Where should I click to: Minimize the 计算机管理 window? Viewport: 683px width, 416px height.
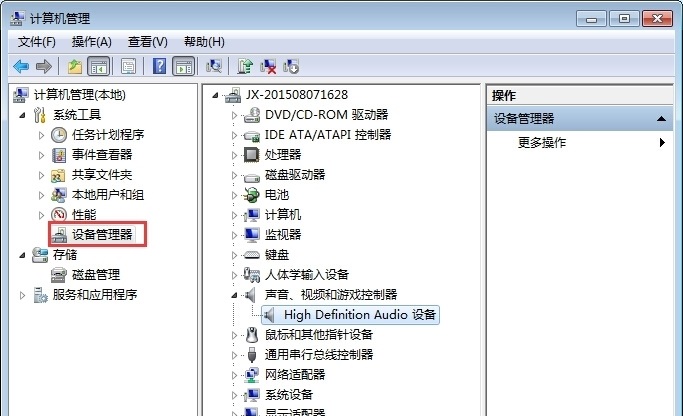[x=591, y=19]
